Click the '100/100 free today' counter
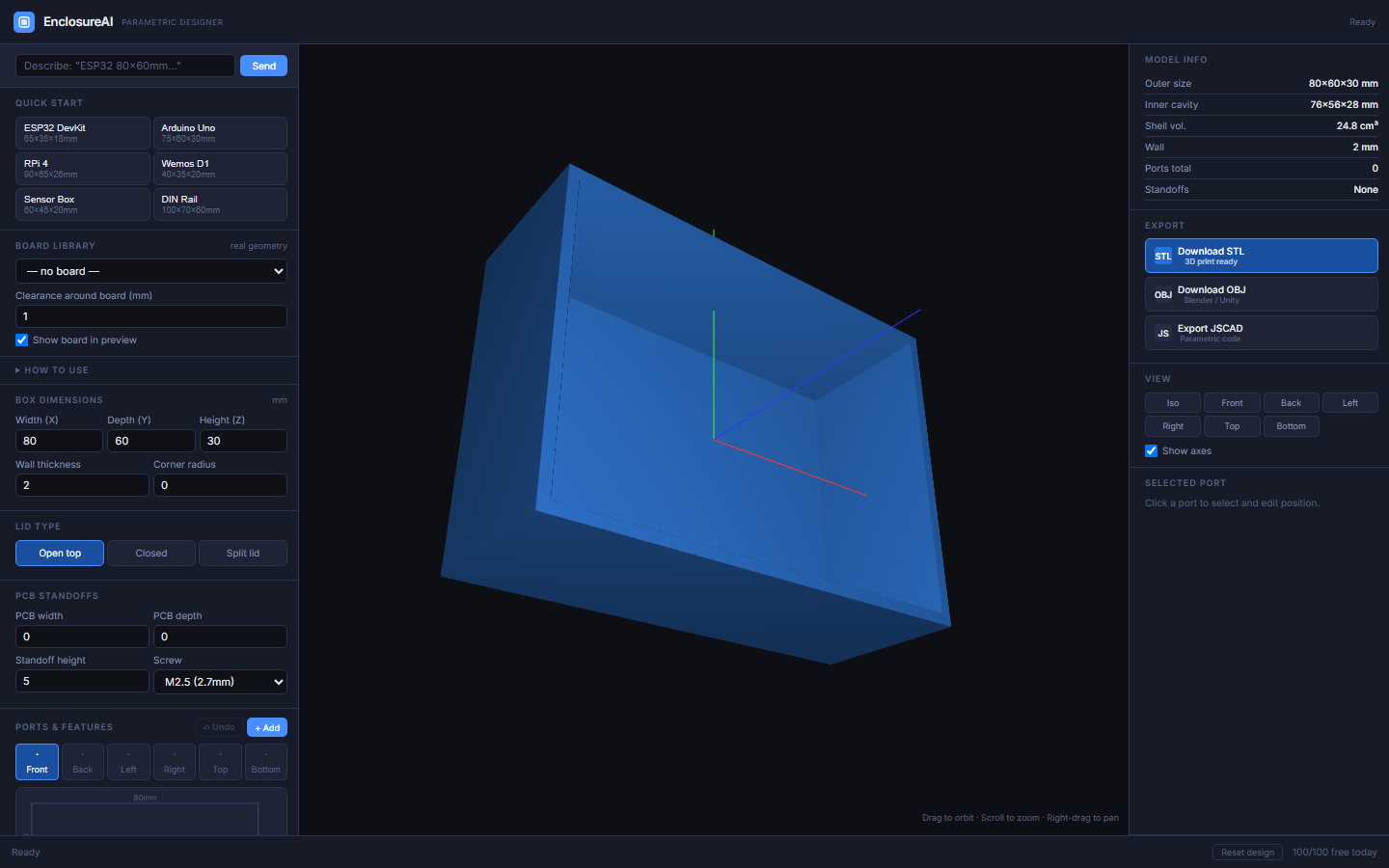The image size is (1389, 868). pyautogui.click(x=1335, y=853)
